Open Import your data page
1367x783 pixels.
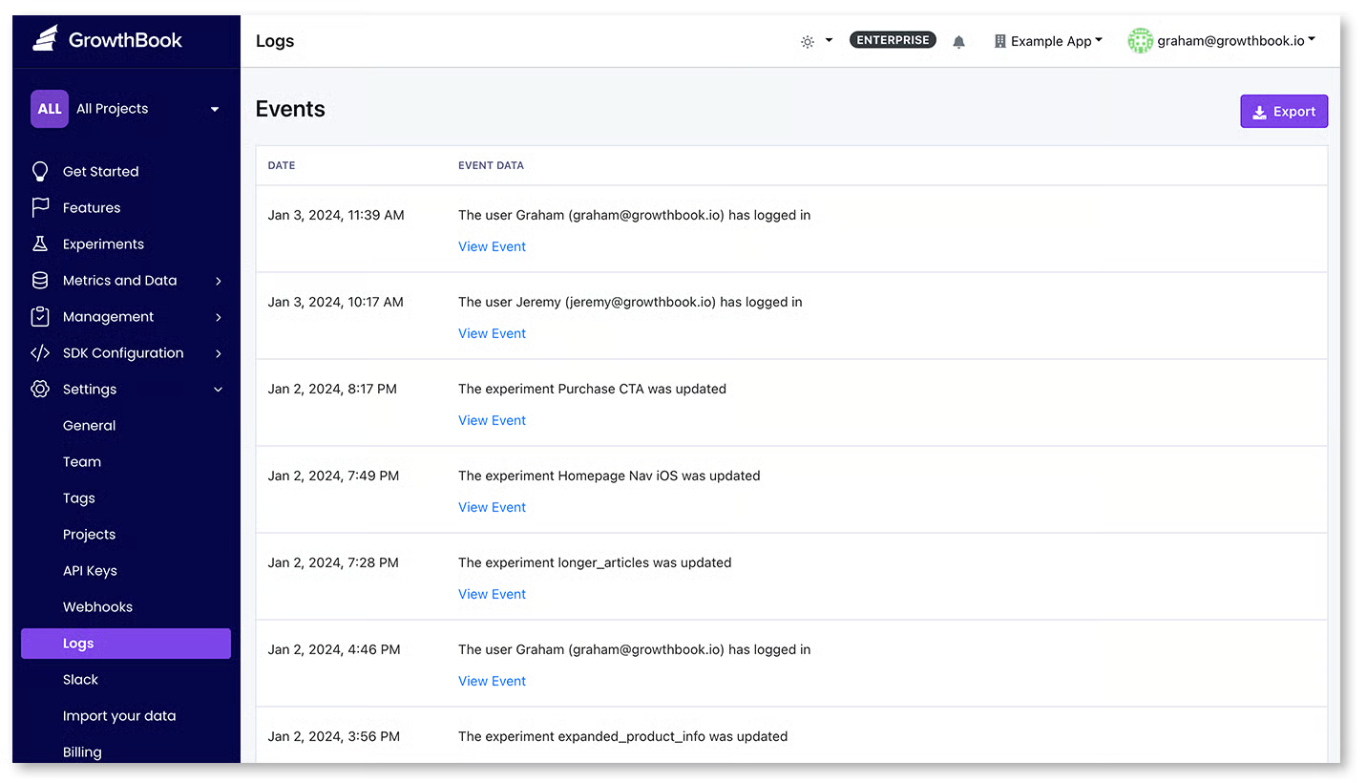[x=119, y=716]
